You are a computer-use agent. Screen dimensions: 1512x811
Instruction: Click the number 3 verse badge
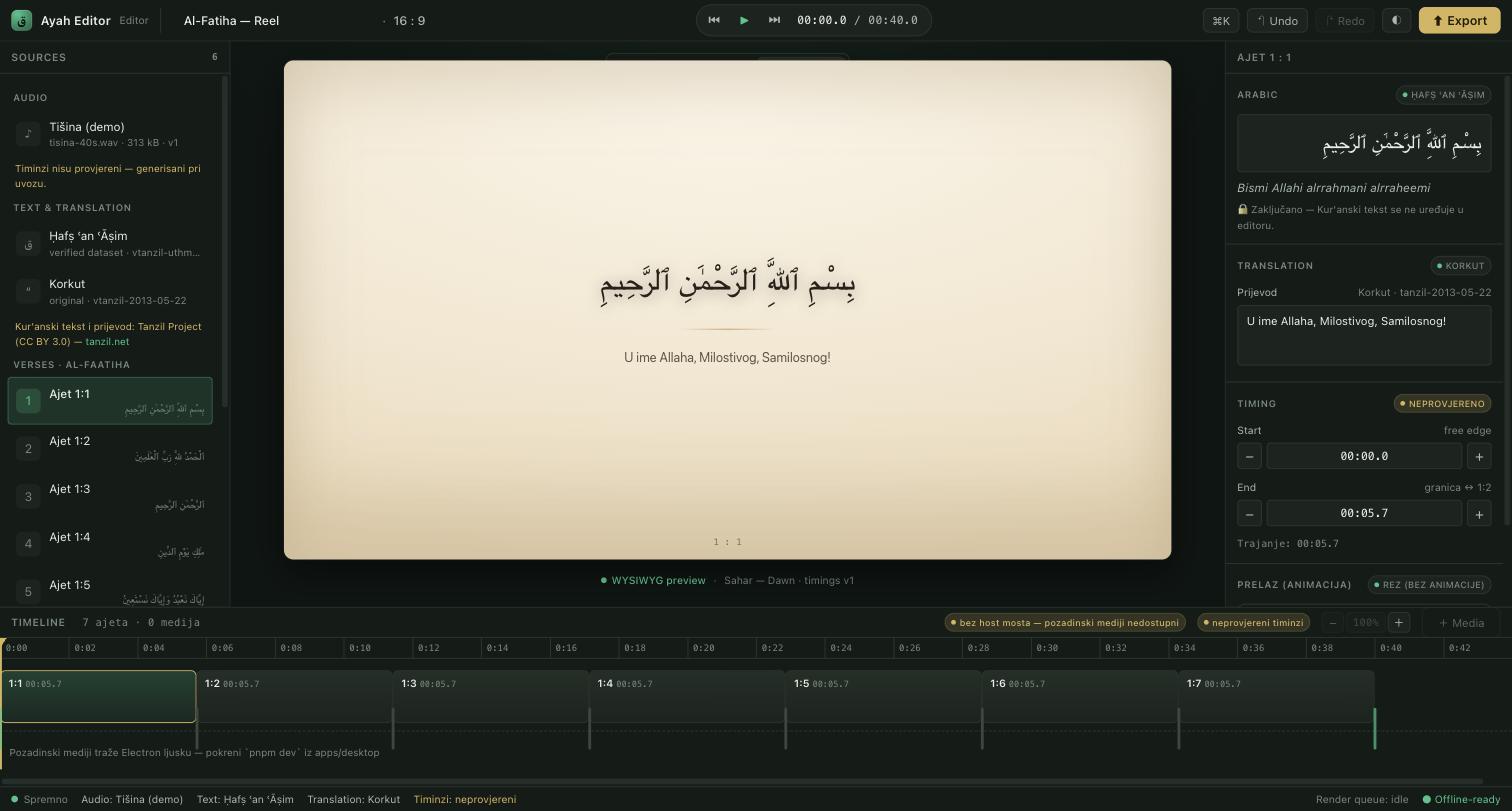click(28, 496)
